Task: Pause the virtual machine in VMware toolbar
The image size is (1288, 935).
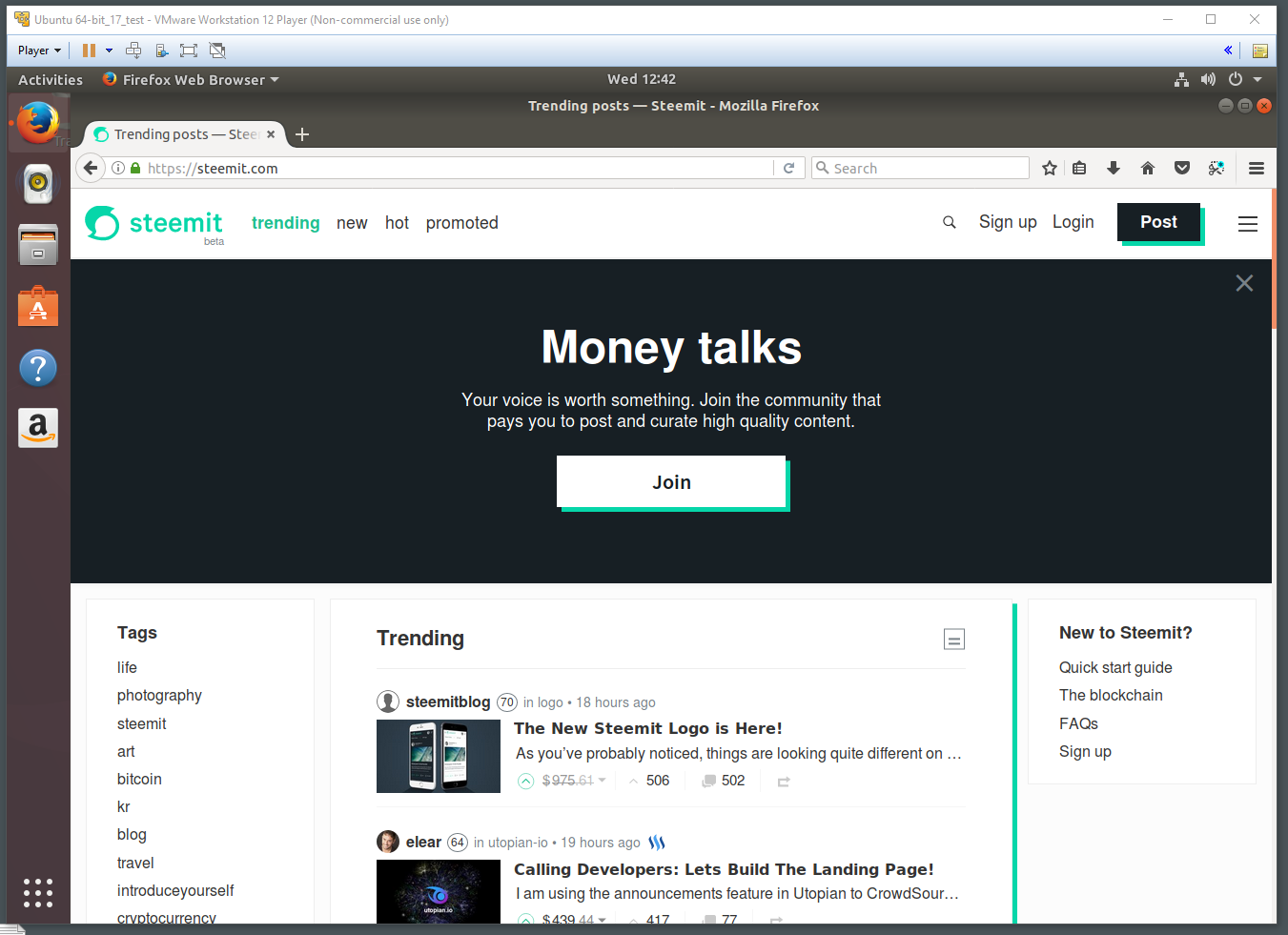Action: tap(89, 51)
